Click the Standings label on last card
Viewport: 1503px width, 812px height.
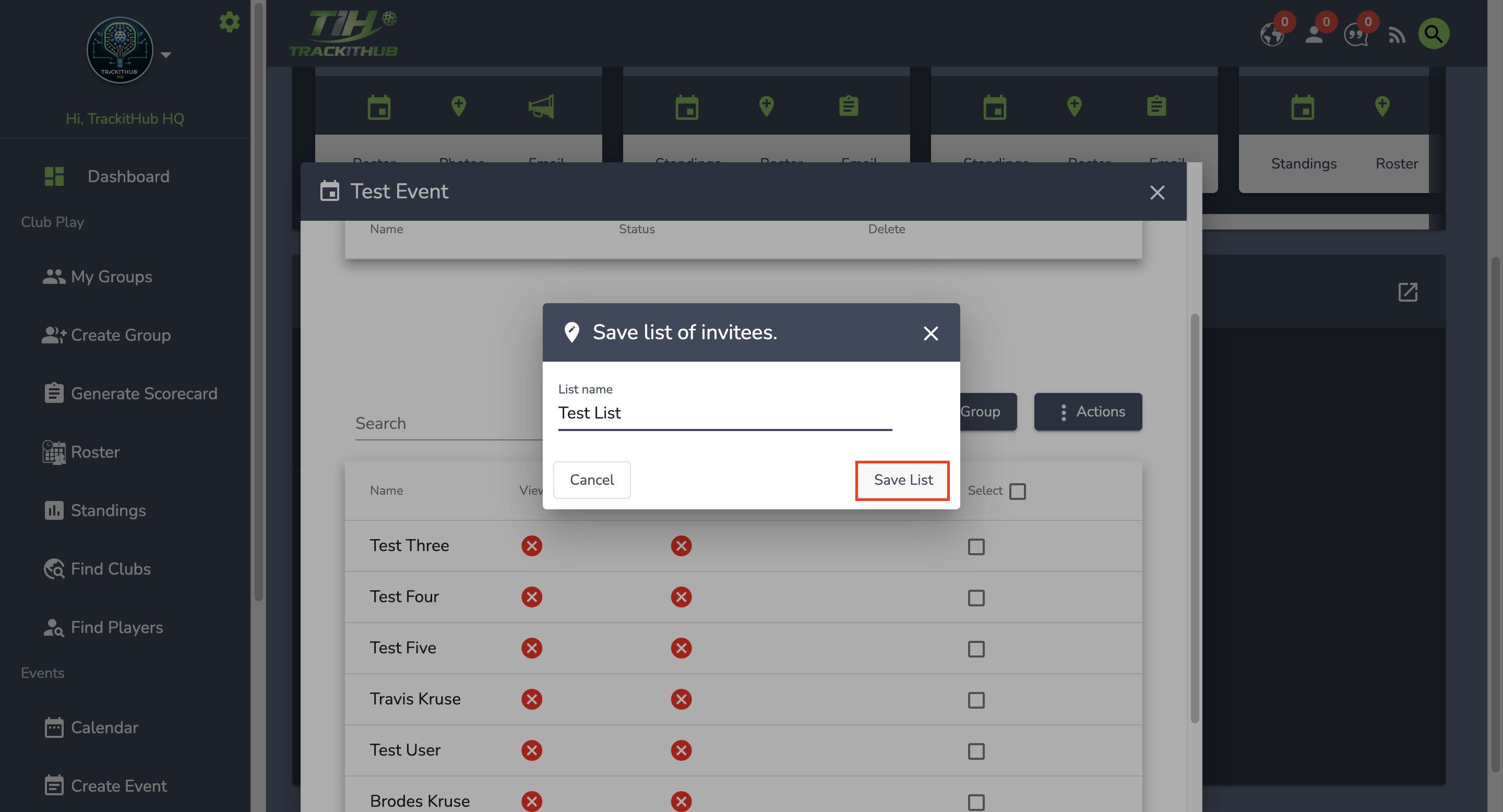(x=1304, y=163)
